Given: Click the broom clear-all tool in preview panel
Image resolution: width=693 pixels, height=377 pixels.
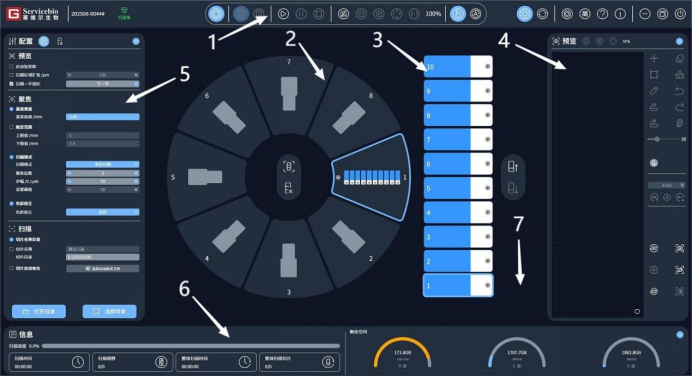Looking at the screenshot, I should pos(680,75).
